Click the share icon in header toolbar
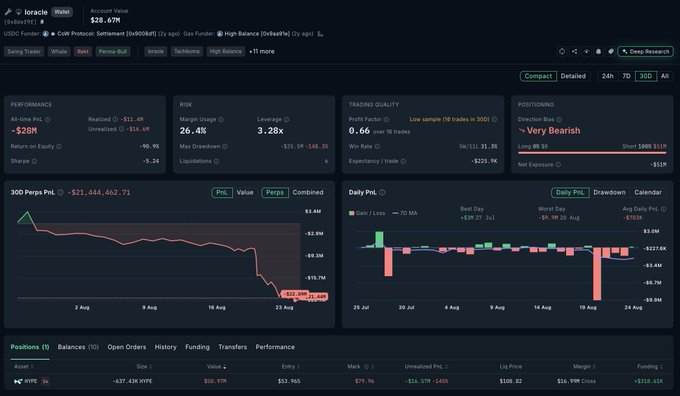680x396 pixels. 574,51
